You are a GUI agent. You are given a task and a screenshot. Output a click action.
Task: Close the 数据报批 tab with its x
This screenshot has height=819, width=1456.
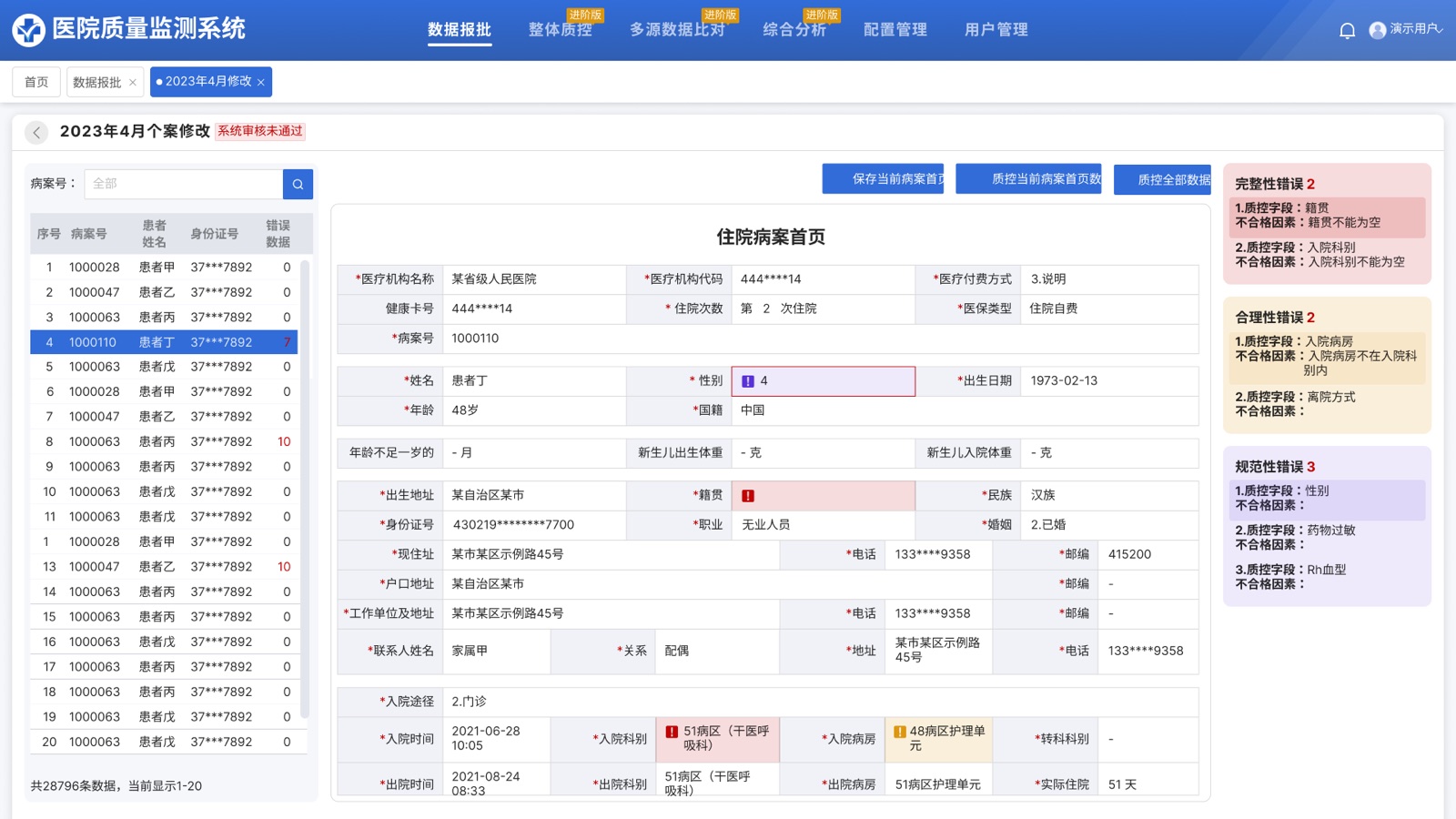click(x=133, y=83)
